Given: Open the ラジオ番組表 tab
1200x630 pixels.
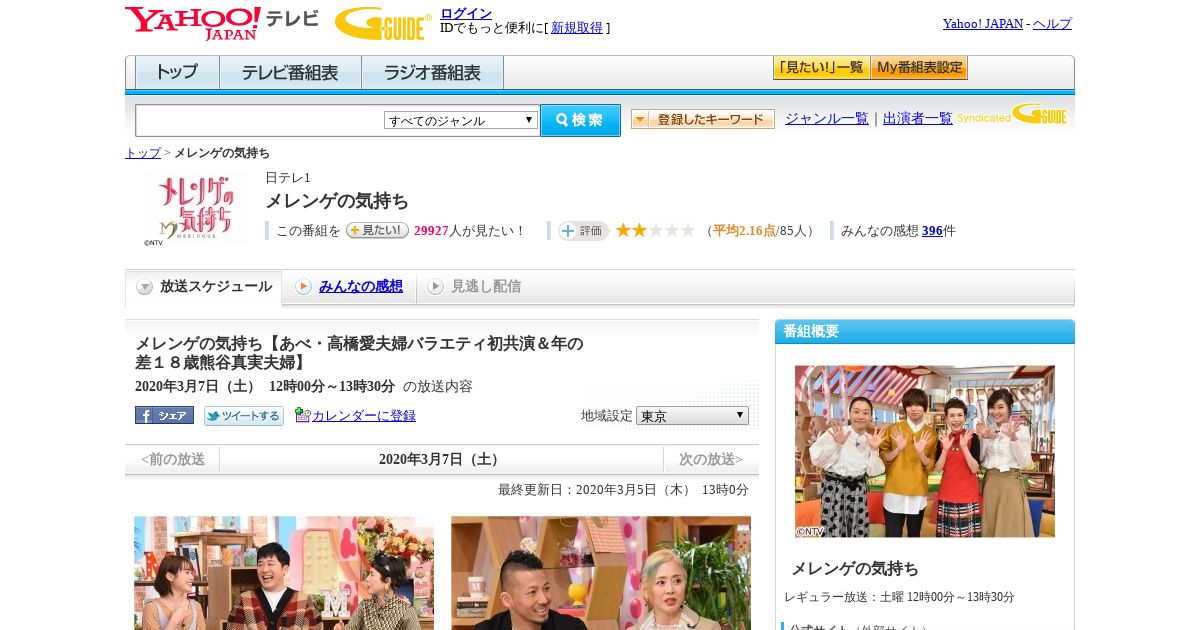Looking at the screenshot, I should [x=432, y=73].
